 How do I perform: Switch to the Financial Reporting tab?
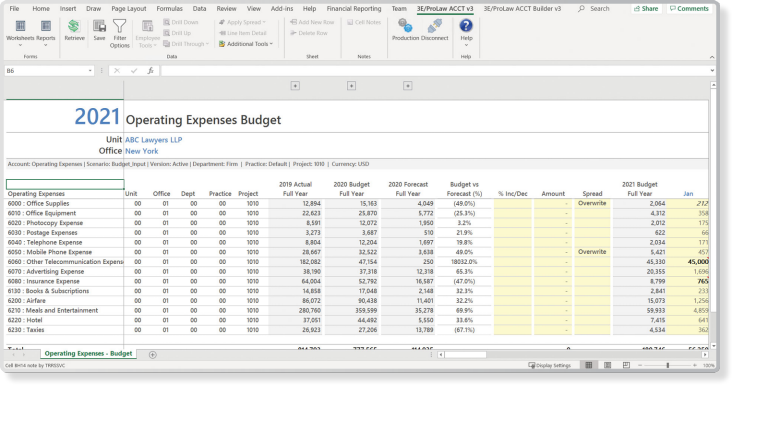click(353, 8)
